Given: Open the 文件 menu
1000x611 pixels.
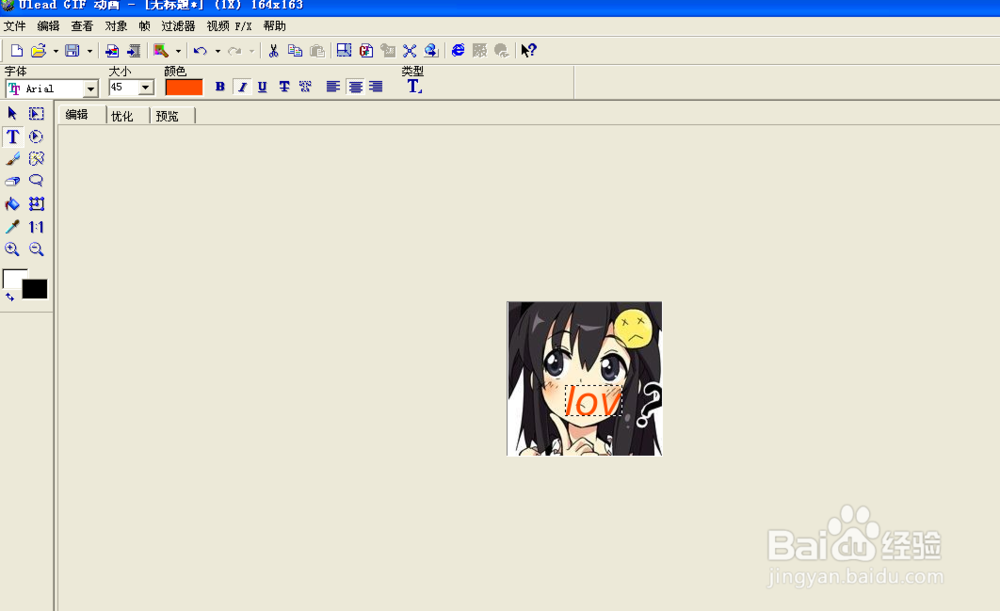Looking at the screenshot, I should point(15,26).
